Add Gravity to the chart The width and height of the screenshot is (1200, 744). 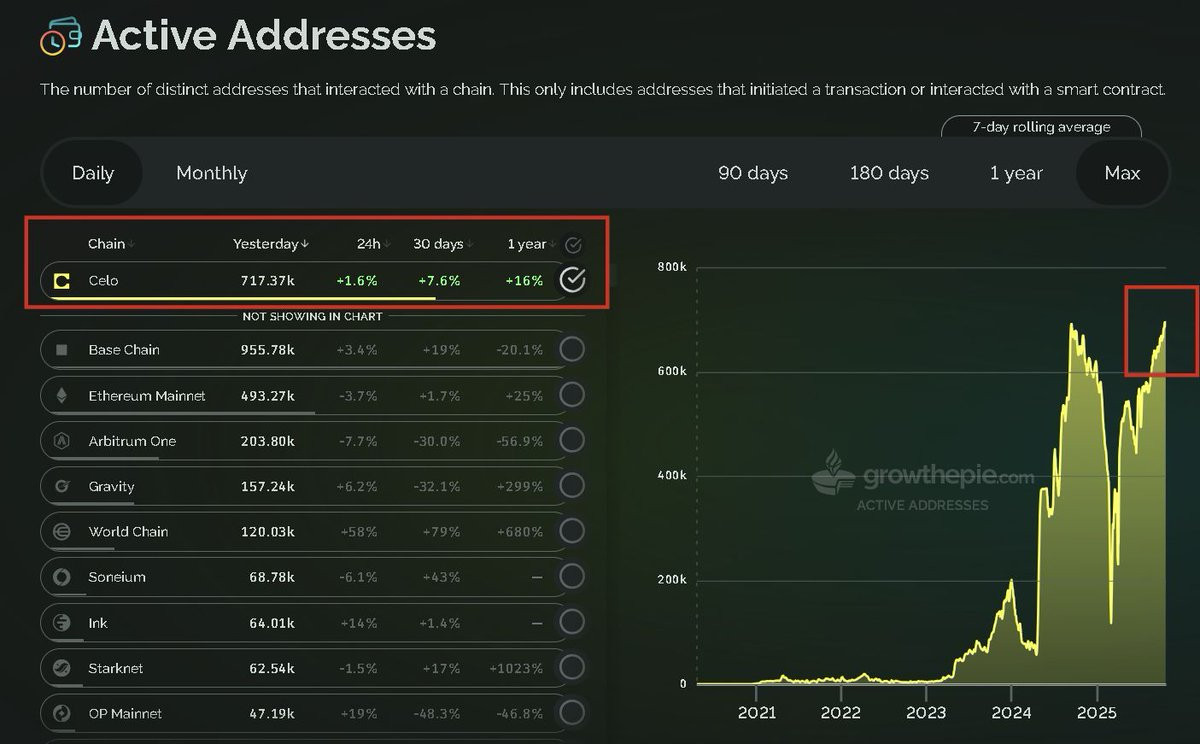[x=572, y=486]
